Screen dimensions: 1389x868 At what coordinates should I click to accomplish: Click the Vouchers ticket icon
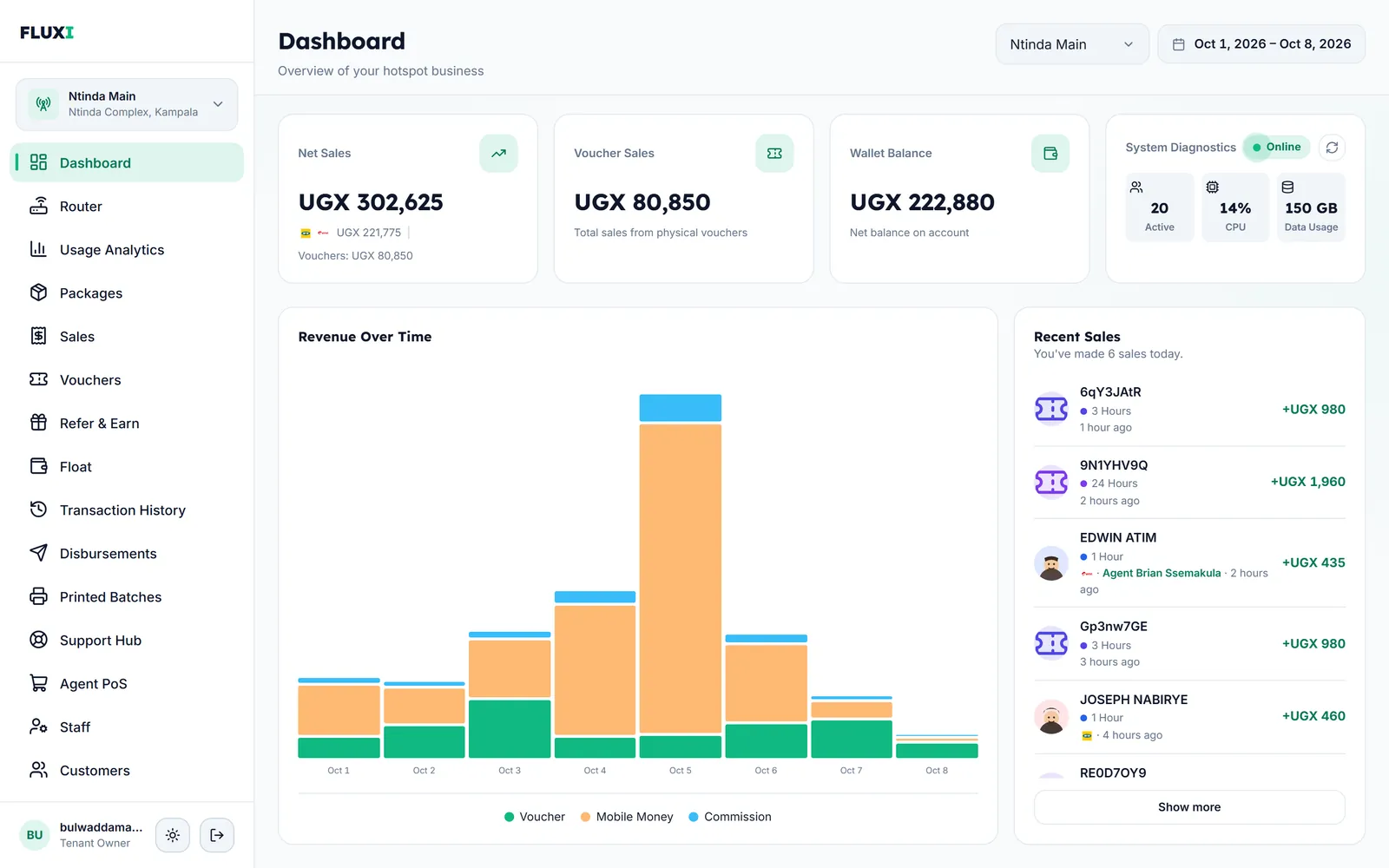tap(38, 379)
